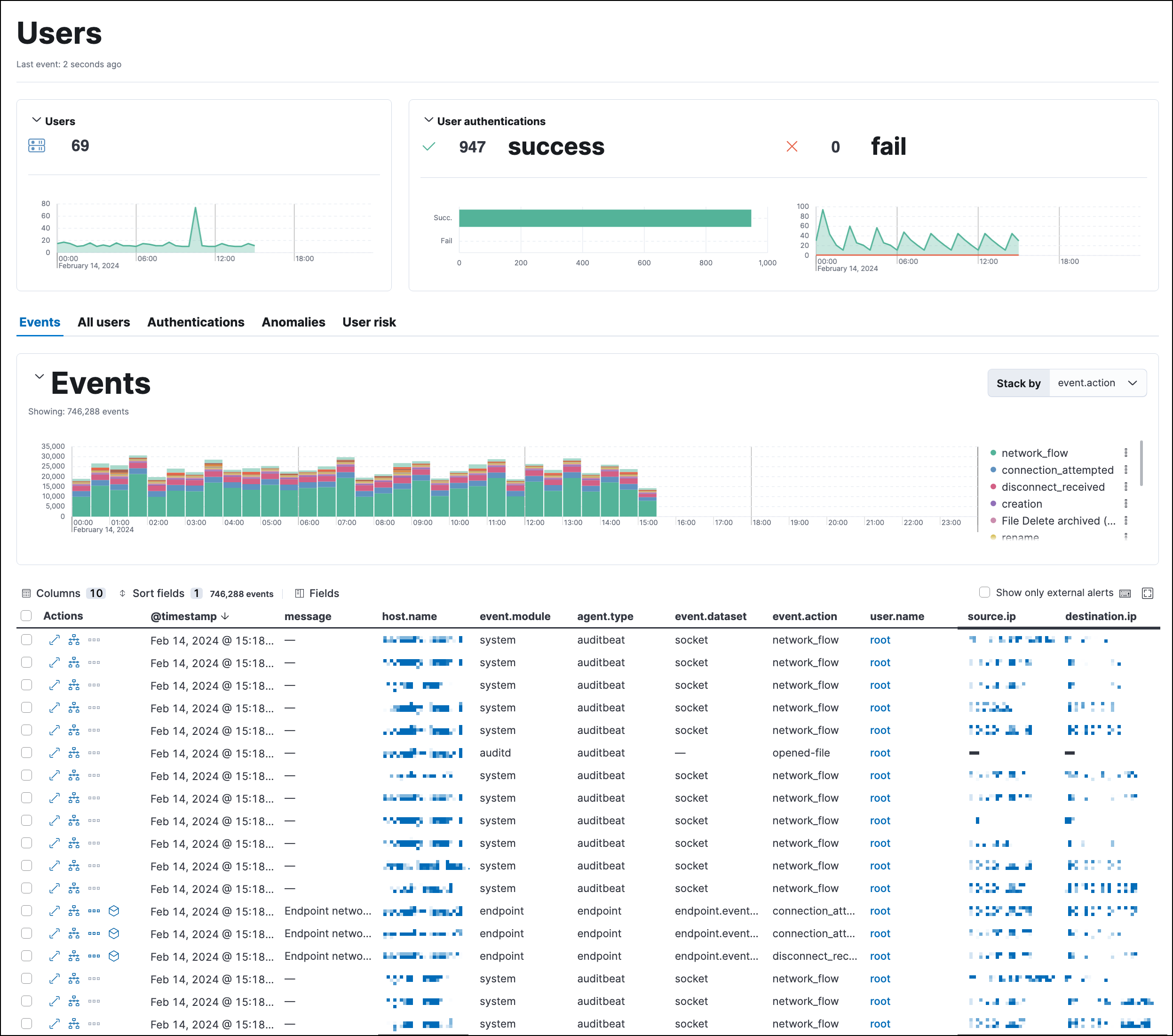The width and height of the screenshot is (1173, 1036).
Task: Sort by clicking the @timestamp column arrow
Action: point(225,616)
